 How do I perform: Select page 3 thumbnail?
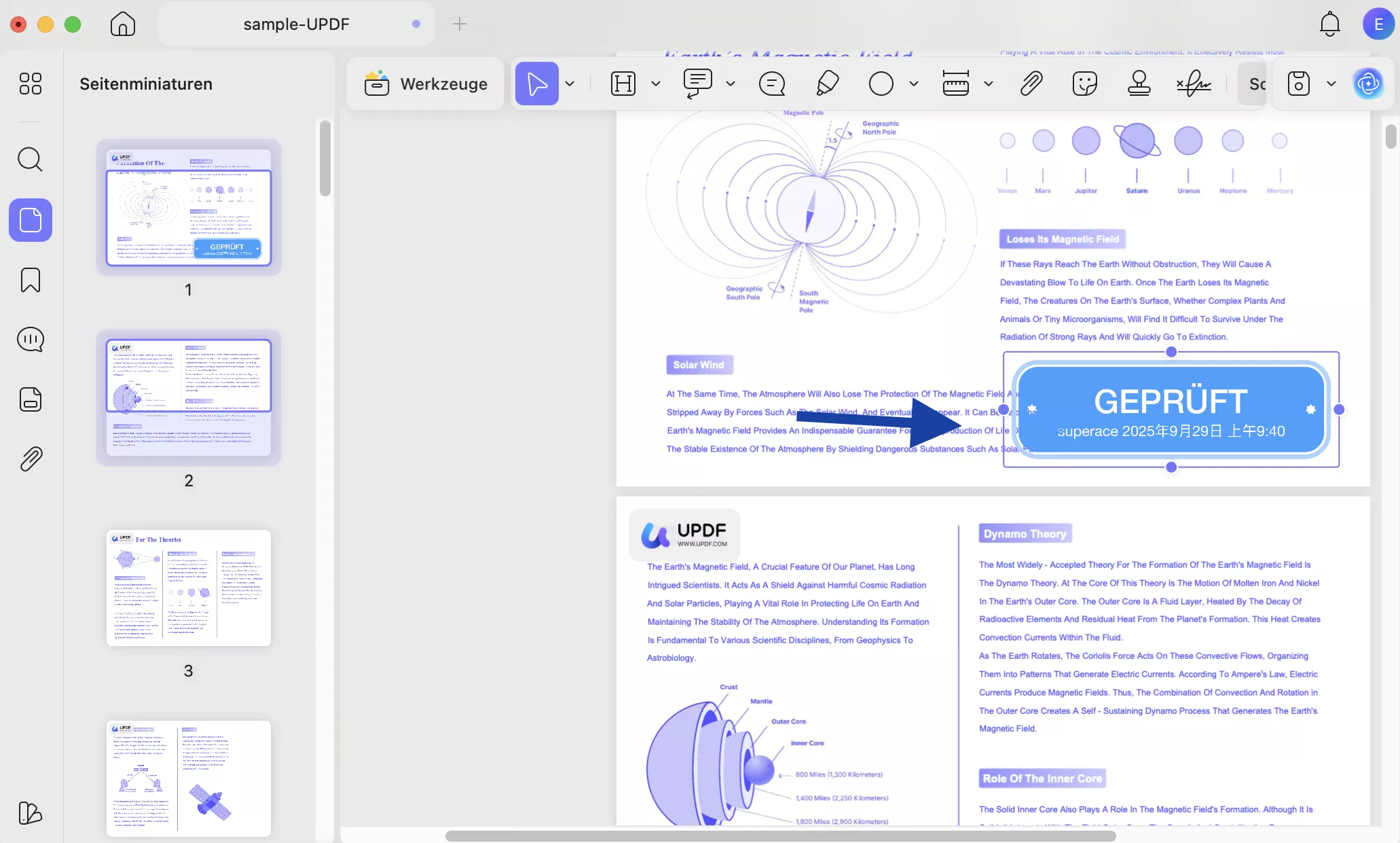189,588
